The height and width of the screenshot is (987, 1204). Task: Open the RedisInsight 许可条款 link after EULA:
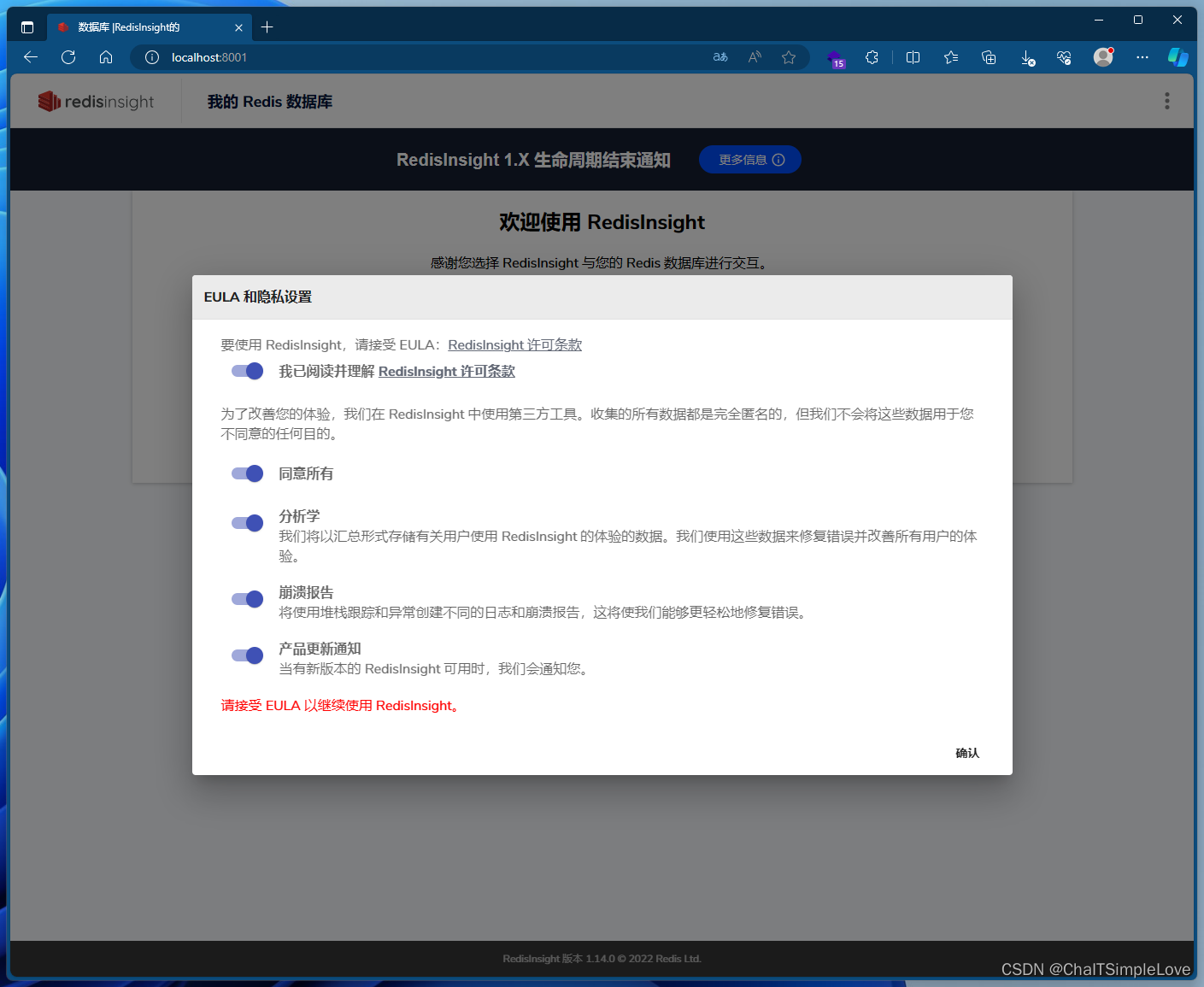pyautogui.click(x=514, y=344)
